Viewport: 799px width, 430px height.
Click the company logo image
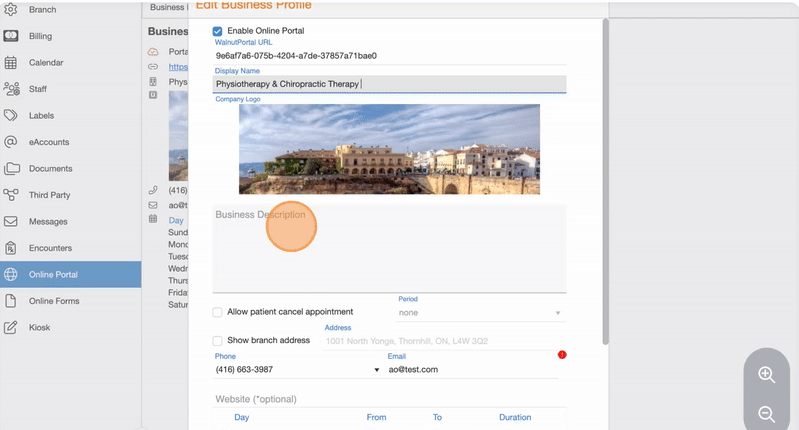tap(389, 149)
